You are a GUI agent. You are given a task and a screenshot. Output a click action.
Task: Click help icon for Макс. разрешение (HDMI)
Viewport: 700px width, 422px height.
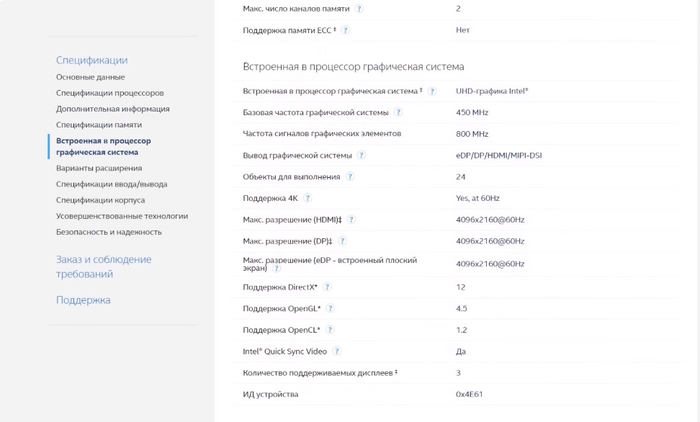pos(351,220)
